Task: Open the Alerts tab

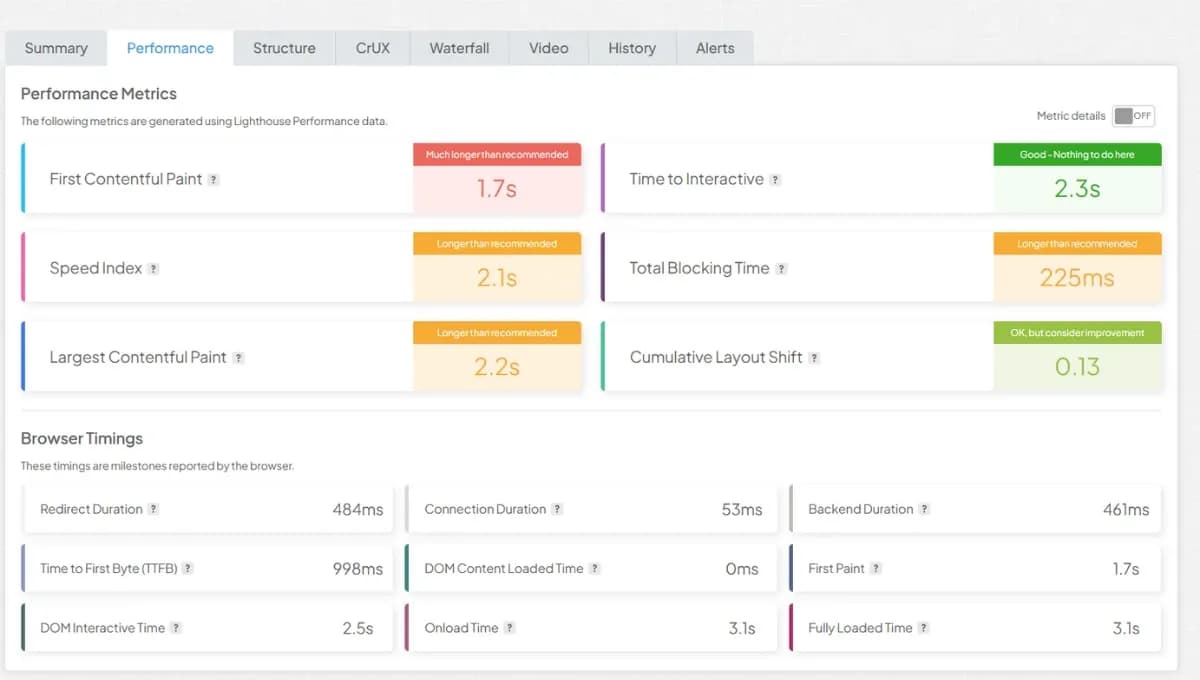Action: [x=715, y=48]
